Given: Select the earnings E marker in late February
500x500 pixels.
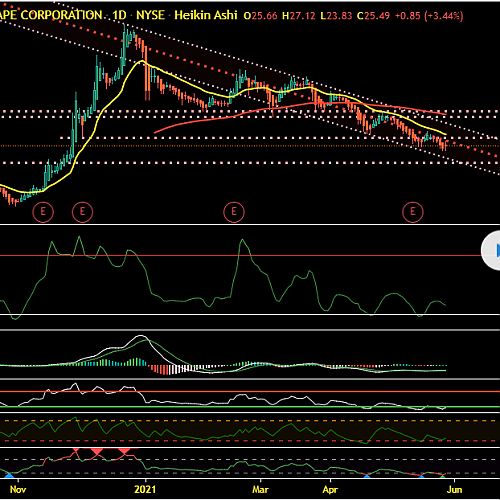Looking at the screenshot, I should 234,212.
